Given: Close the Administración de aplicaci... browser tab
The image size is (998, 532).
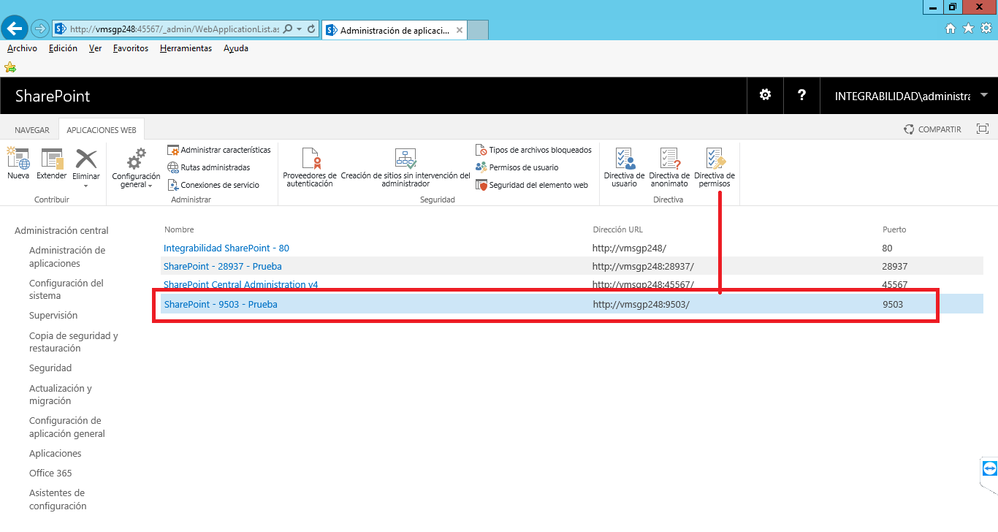Looking at the screenshot, I should click(x=460, y=30).
